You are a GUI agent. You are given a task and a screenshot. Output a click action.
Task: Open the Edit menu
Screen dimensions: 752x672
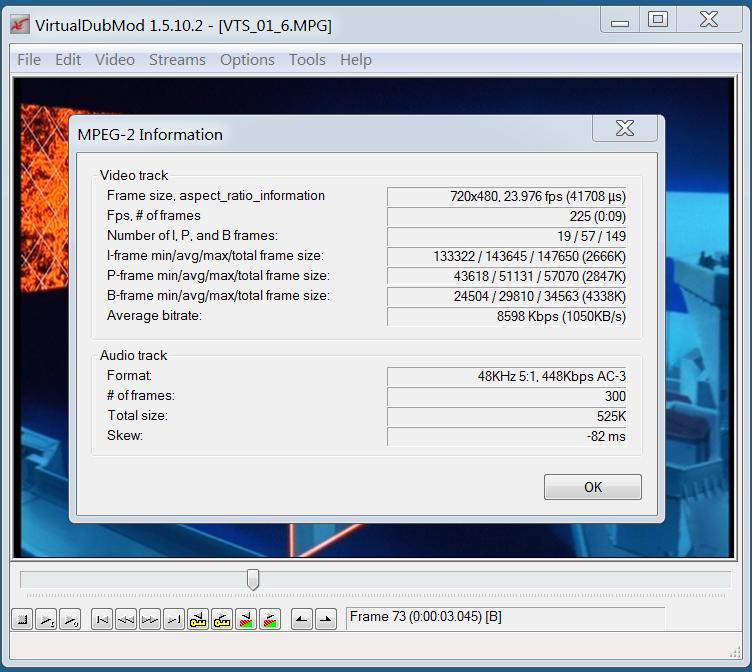(68, 60)
